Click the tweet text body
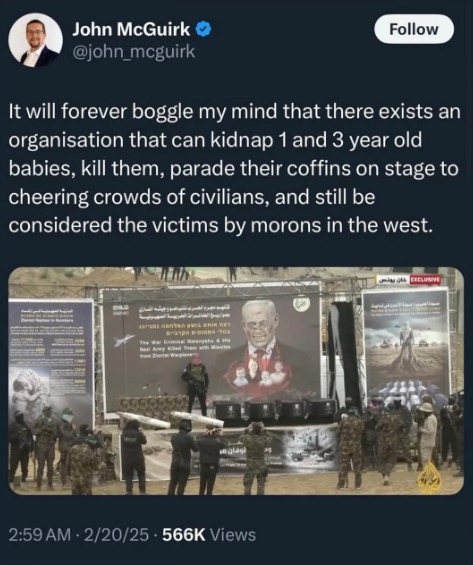473x565 pixels. 235,168
